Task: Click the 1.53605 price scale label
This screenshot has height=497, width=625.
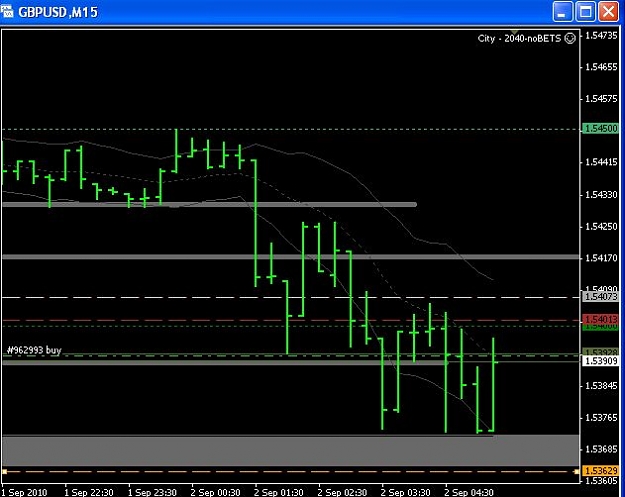Action: pyautogui.click(x=601, y=481)
